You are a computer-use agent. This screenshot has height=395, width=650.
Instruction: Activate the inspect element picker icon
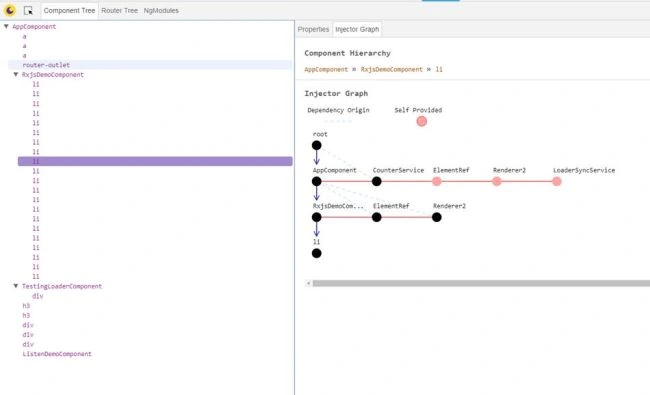coord(28,11)
